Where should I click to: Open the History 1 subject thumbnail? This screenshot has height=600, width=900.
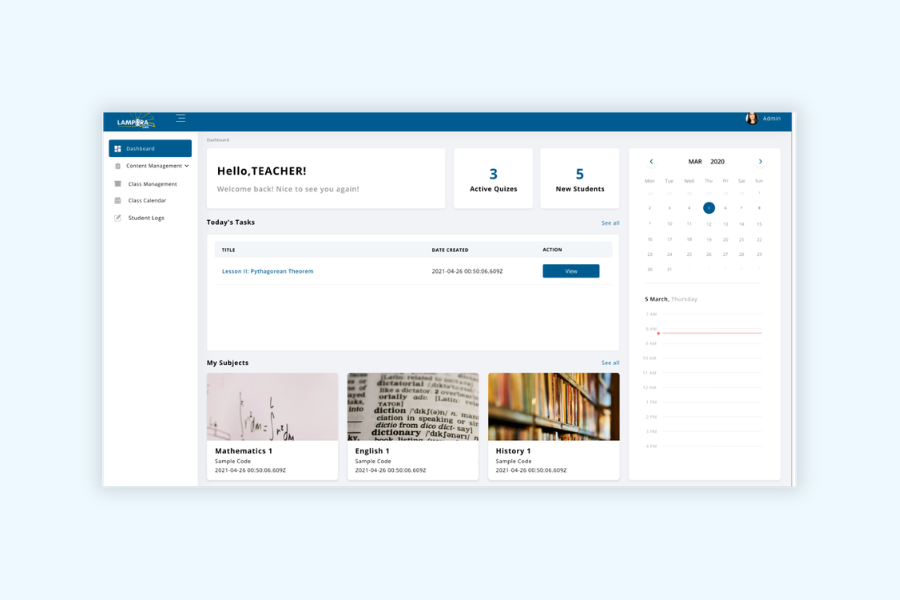point(554,407)
